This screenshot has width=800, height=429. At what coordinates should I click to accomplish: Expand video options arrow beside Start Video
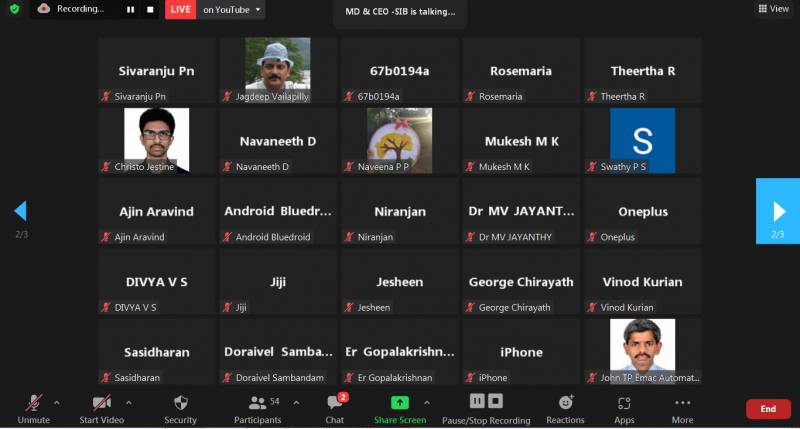pyautogui.click(x=128, y=402)
